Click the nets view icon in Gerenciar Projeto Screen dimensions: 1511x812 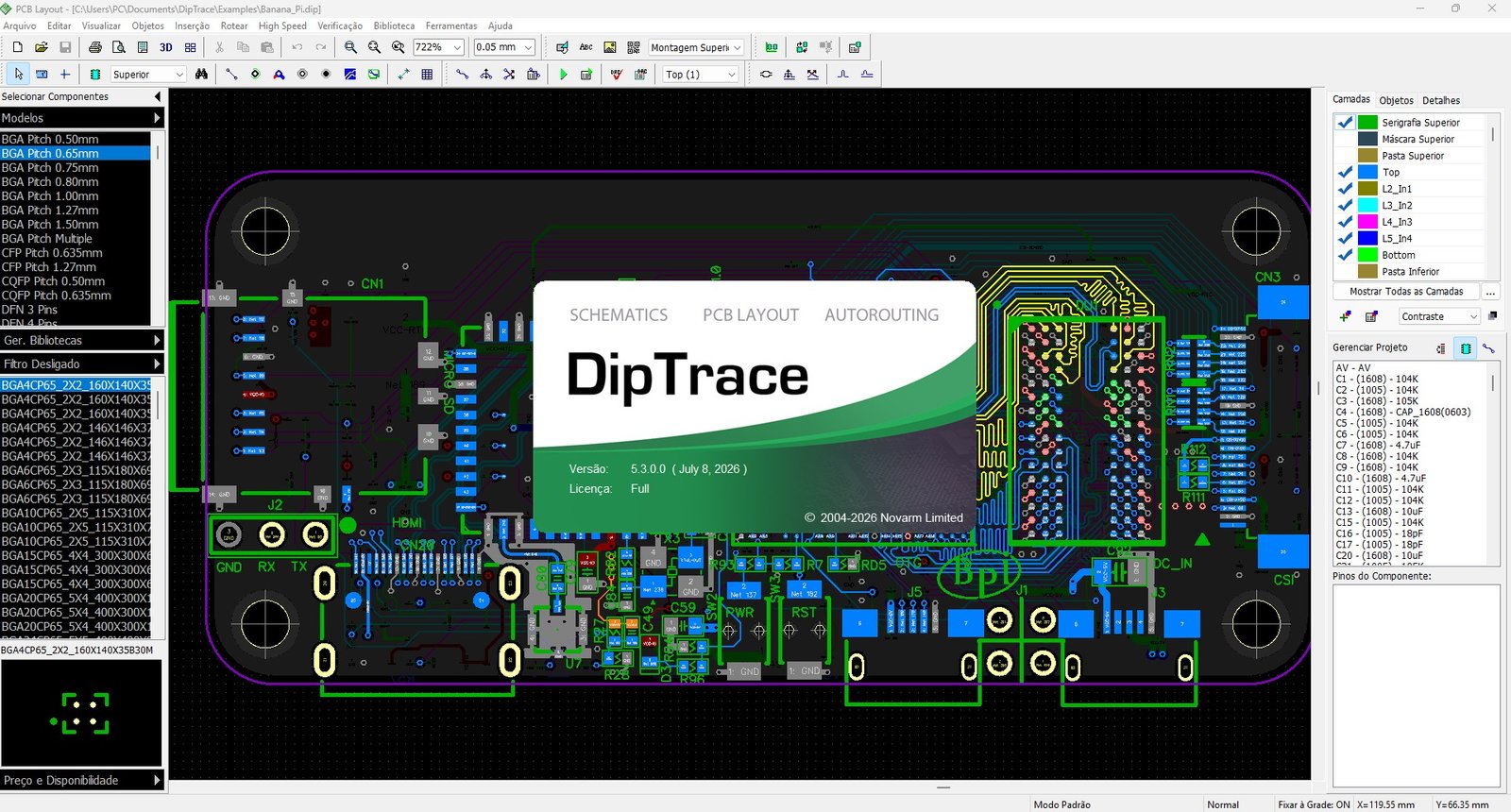pos(1489,348)
